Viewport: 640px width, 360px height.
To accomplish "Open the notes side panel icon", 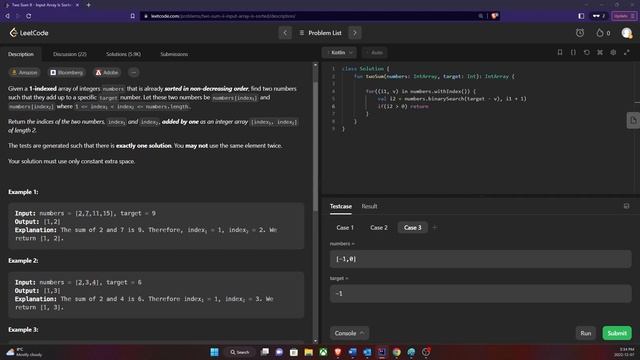I will (633, 120).
